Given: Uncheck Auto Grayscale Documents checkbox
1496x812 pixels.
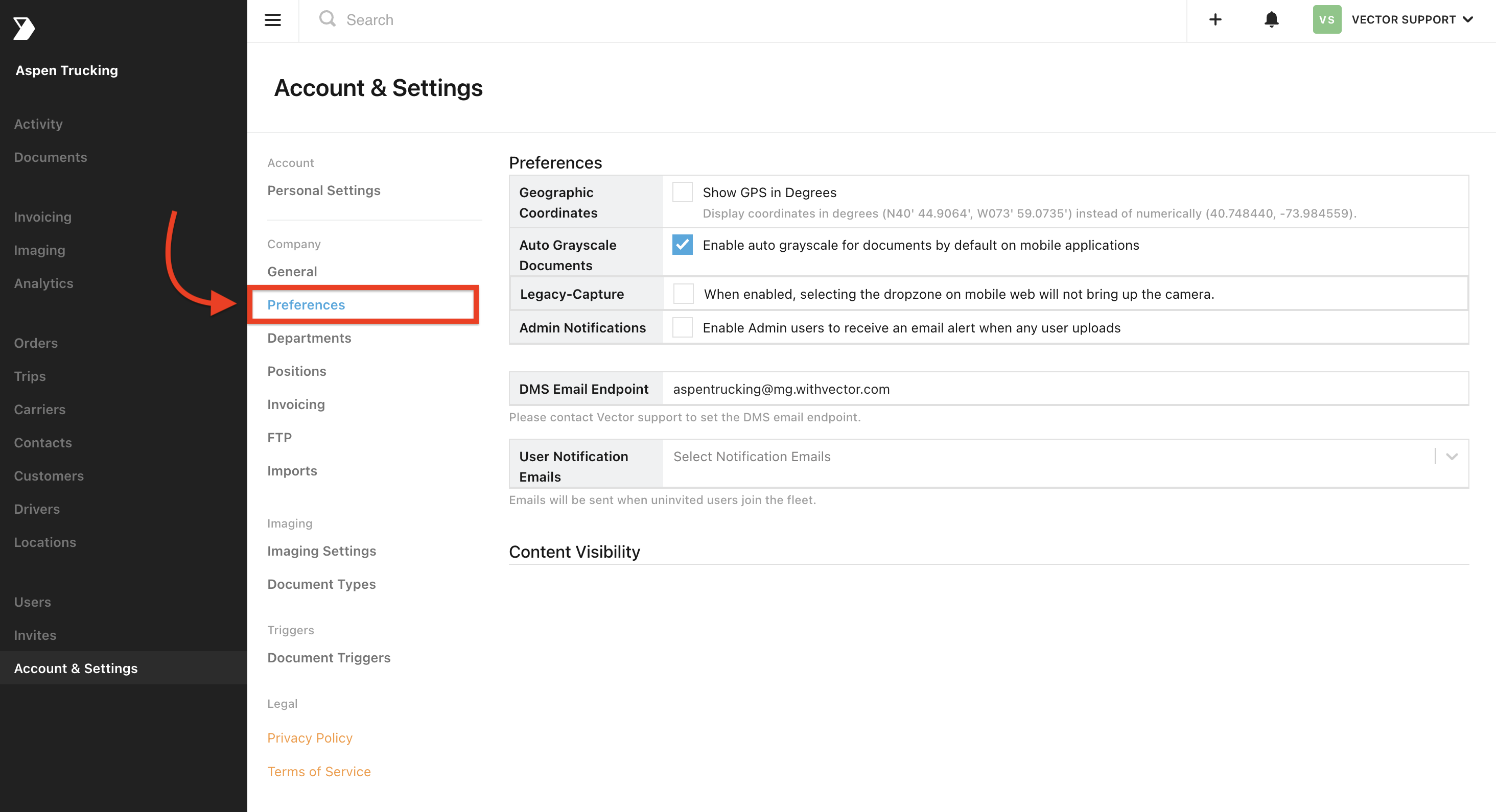Looking at the screenshot, I should coord(683,244).
